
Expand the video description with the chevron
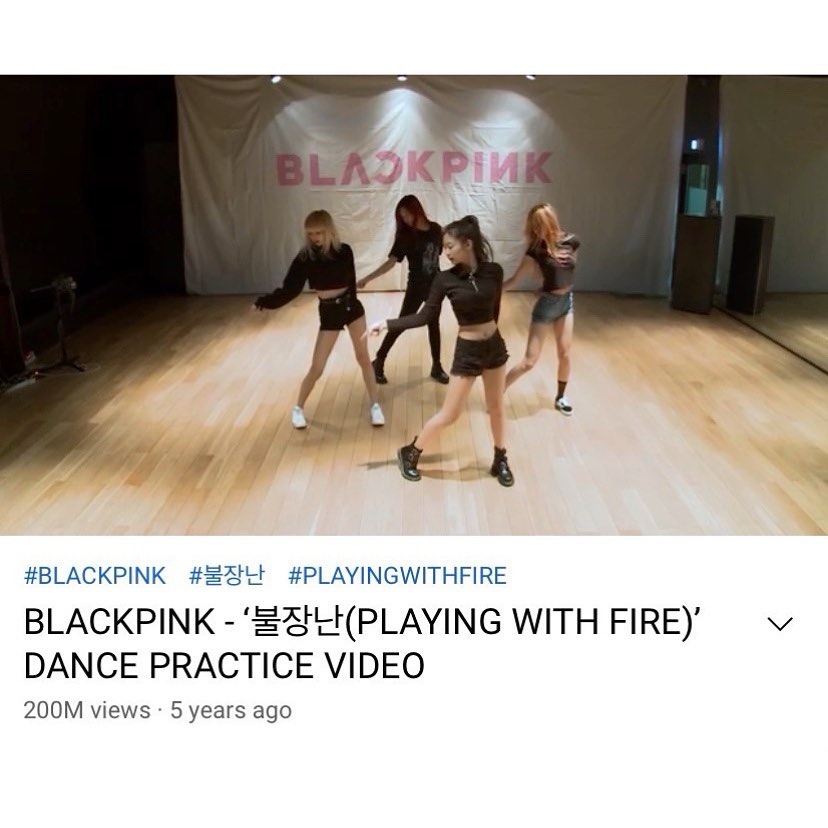coord(780,624)
